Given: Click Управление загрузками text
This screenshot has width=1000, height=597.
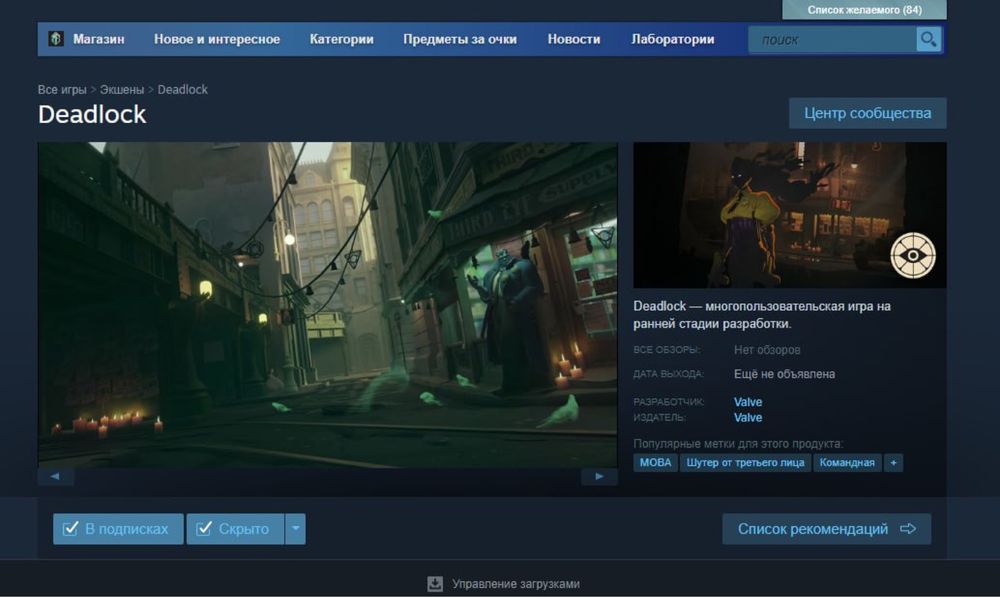Looking at the screenshot, I should [516, 584].
